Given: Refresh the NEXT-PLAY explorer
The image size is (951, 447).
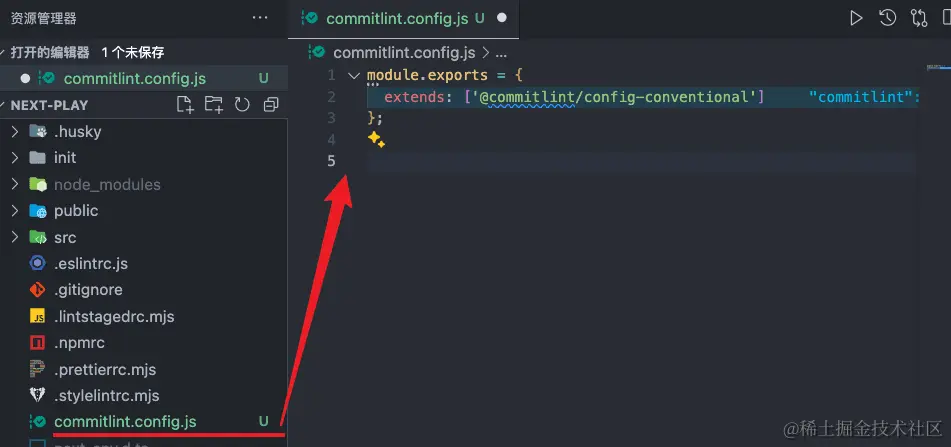Looking at the screenshot, I should (x=242, y=104).
